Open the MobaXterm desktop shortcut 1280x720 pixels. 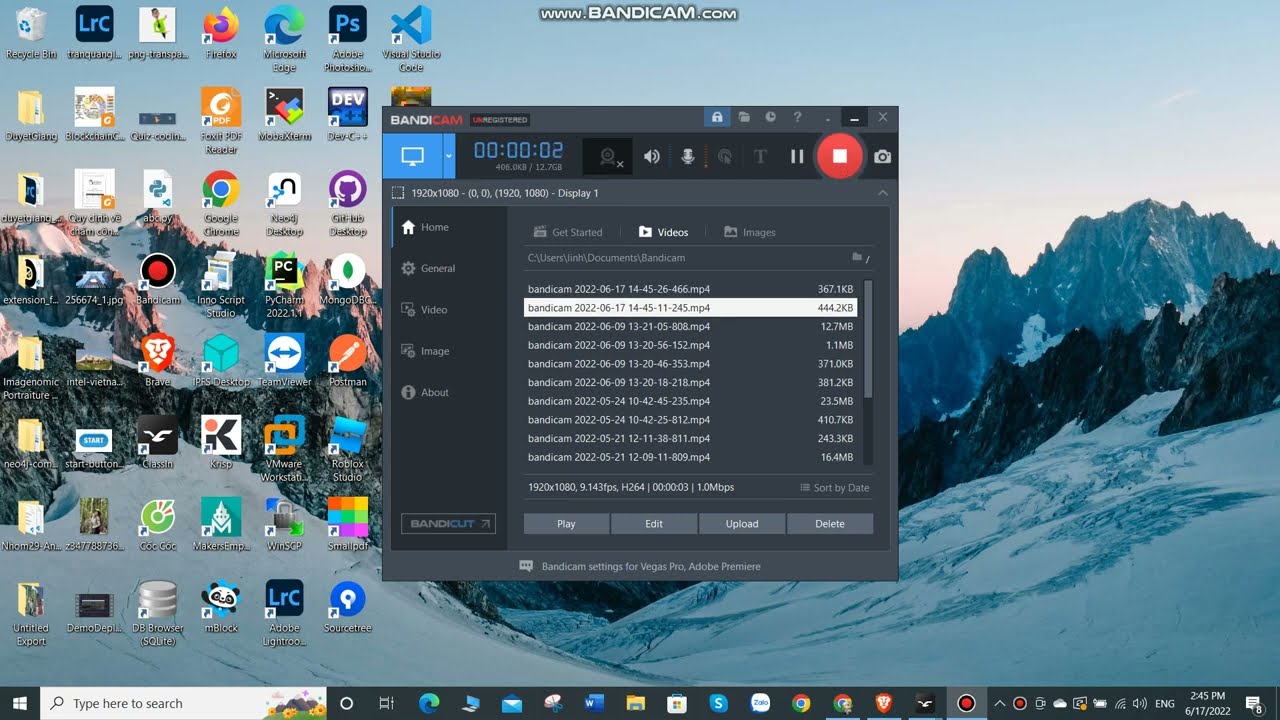click(x=284, y=115)
